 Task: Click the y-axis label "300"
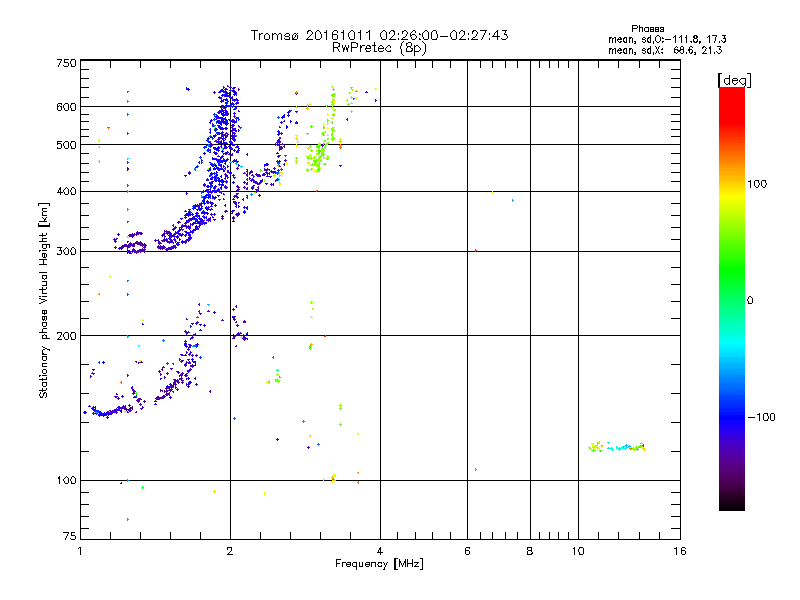[x=67, y=252]
